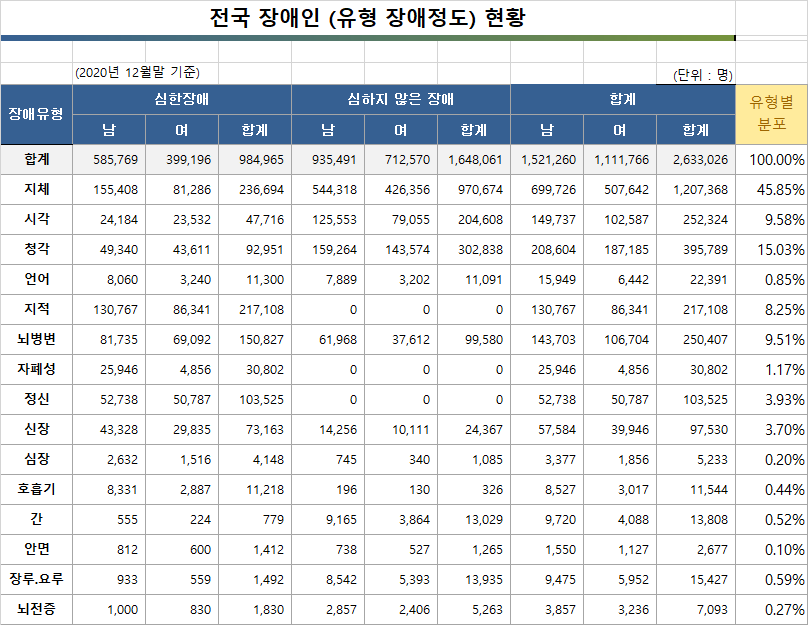Select the cell showing 8,542
808x625 pixels.
tap(328, 579)
